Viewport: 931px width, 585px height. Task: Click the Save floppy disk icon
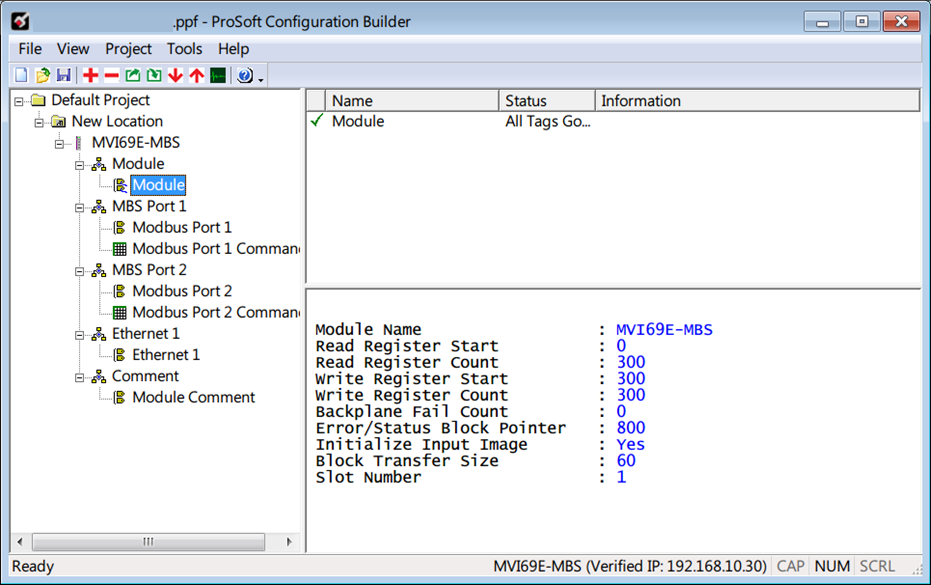click(x=64, y=75)
